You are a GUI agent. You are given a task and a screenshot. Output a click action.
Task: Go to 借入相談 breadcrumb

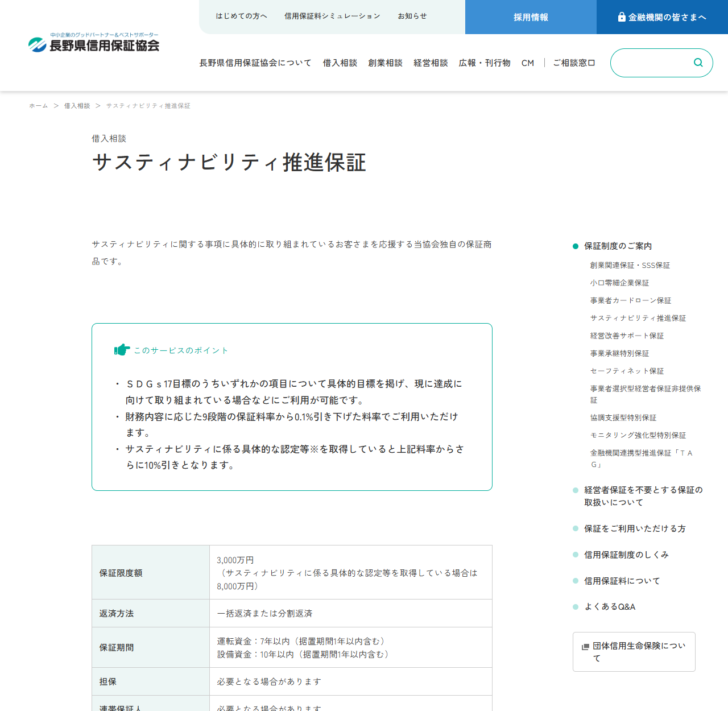click(x=77, y=106)
